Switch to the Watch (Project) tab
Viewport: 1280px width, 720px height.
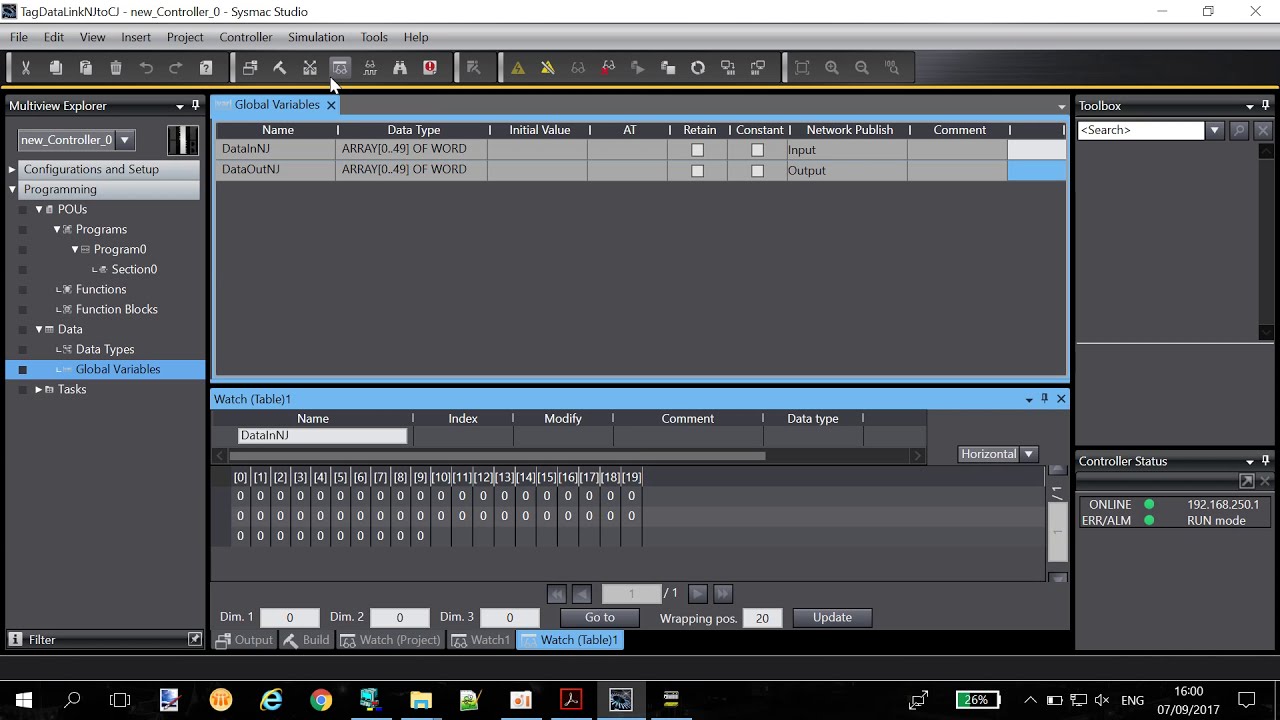click(390, 640)
